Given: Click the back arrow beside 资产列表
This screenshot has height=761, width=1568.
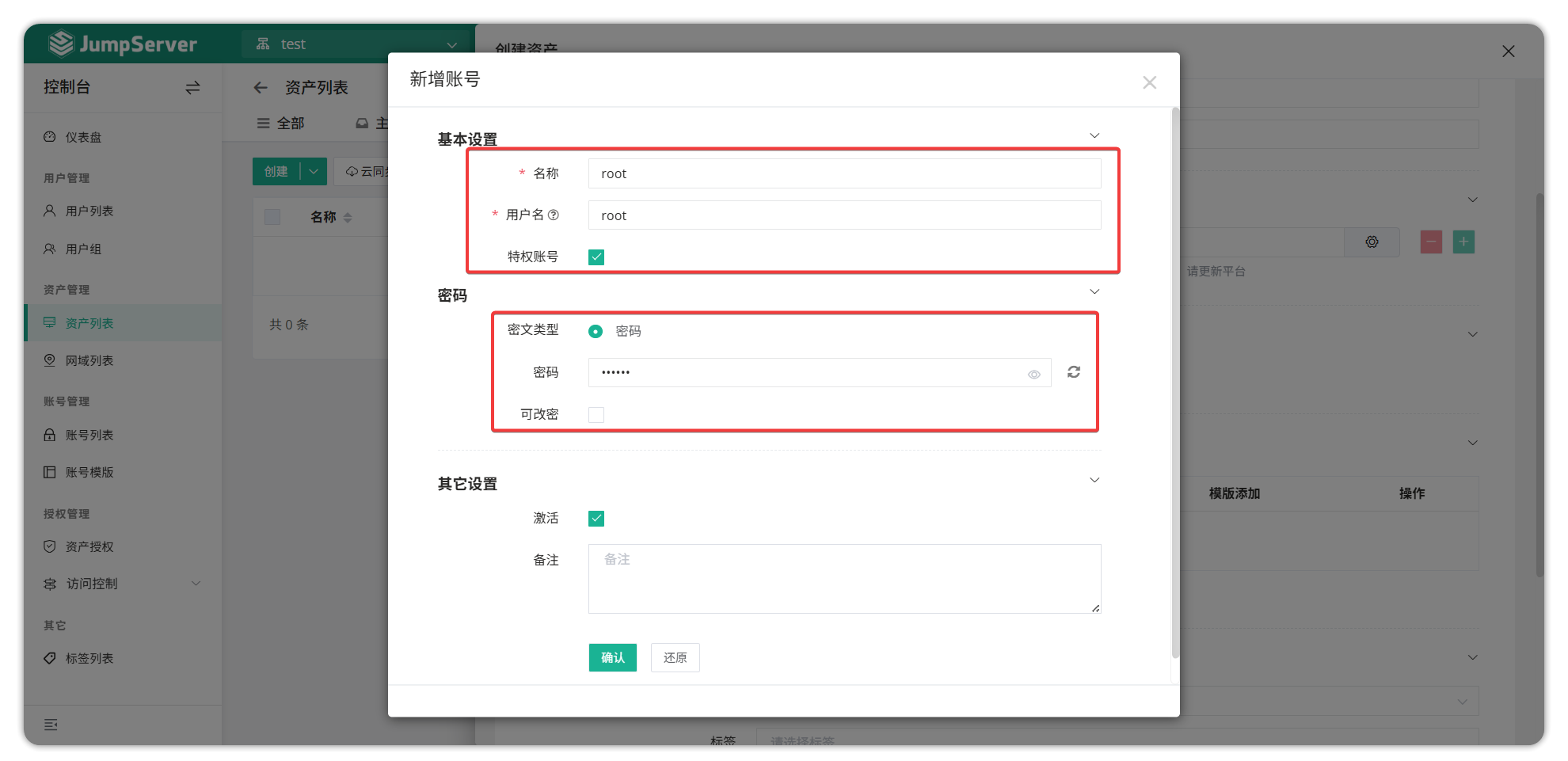Looking at the screenshot, I should click(x=261, y=87).
